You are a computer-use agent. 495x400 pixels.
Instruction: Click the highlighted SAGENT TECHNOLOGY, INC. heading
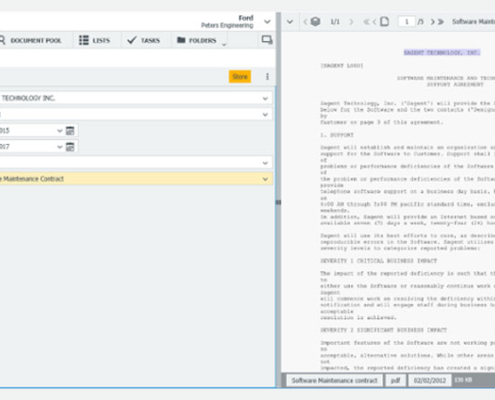pyautogui.click(x=442, y=53)
